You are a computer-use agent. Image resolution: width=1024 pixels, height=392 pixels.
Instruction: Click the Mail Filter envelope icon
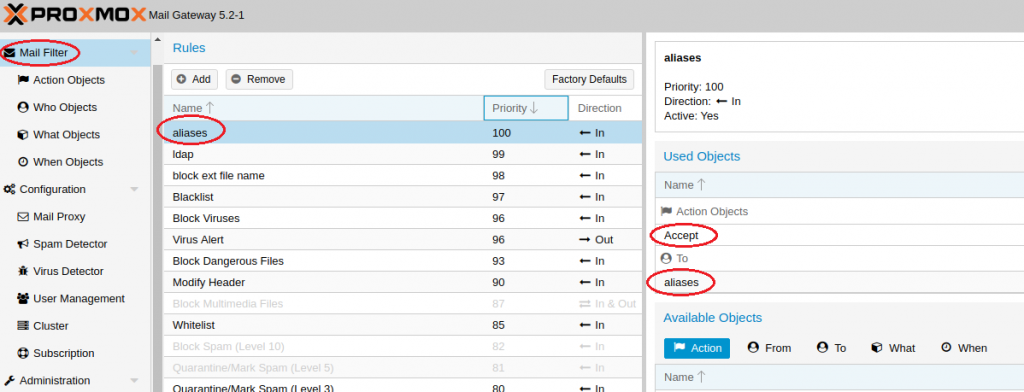(10, 52)
